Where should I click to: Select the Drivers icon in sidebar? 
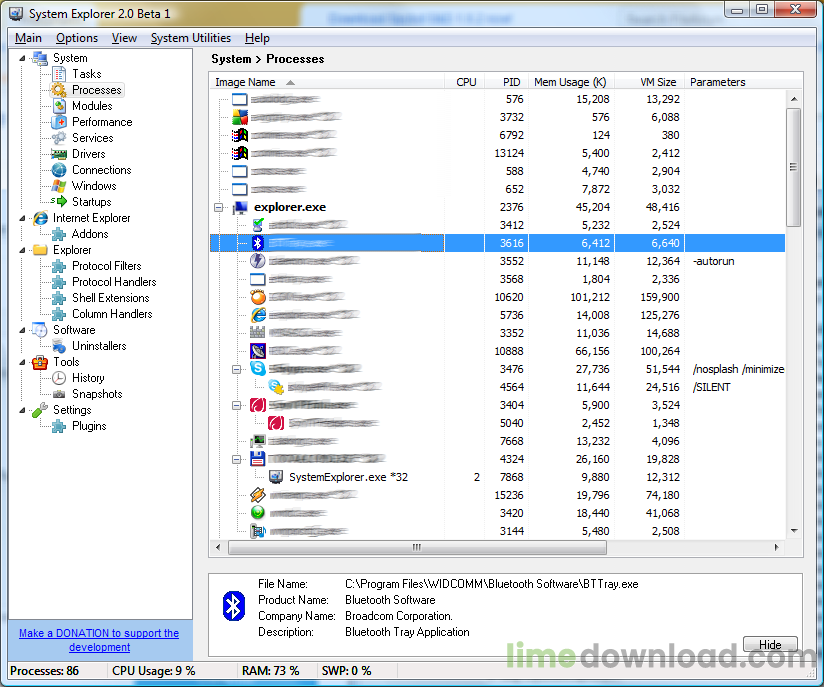[59, 154]
